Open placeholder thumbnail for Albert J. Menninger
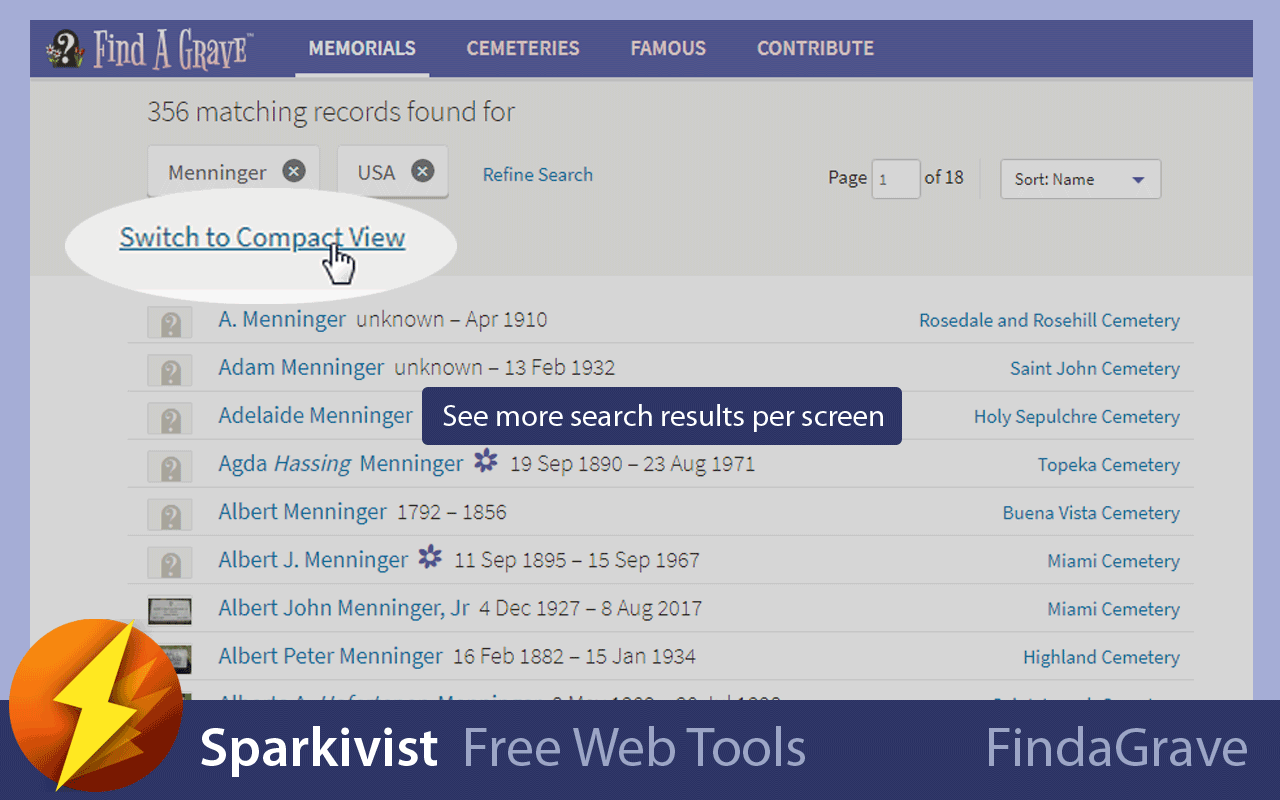Viewport: 1280px width, 800px height. pyautogui.click(x=170, y=563)
